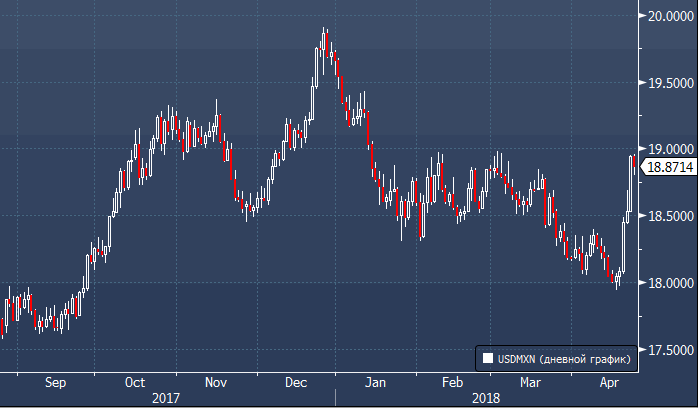This screenshot has height=408, width=698.
Task: Click the Feb month marker
Action: [x=452, y=382]
